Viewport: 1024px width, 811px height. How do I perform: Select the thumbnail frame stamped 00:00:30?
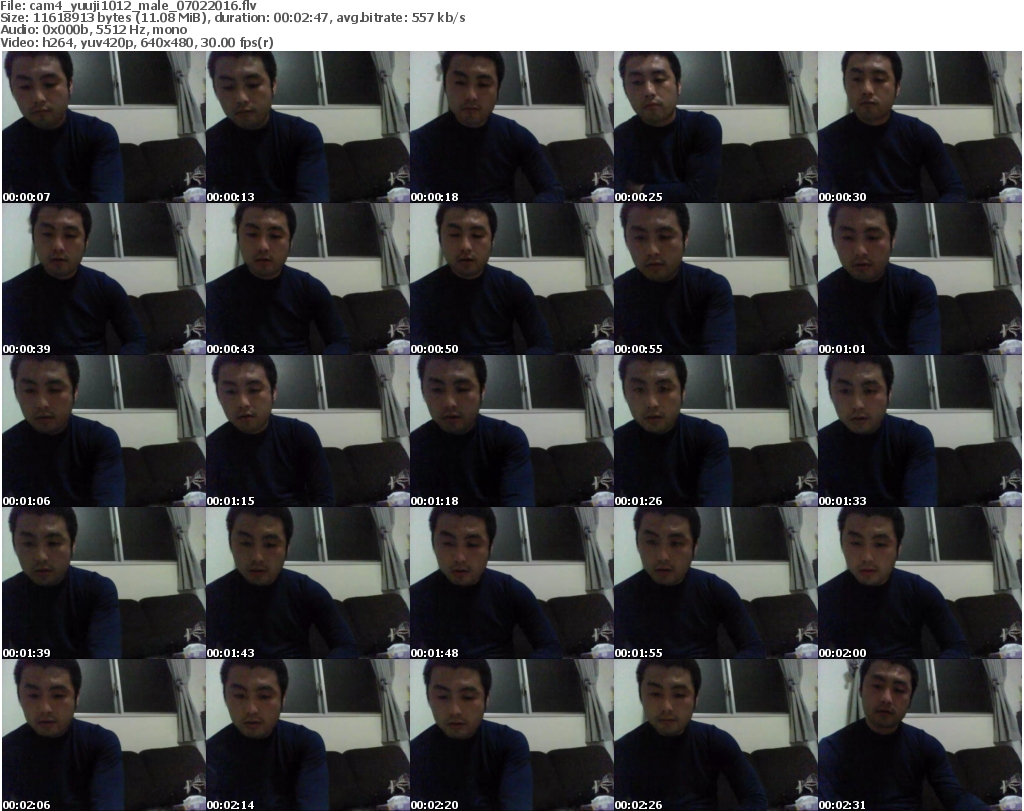[920, 127]
